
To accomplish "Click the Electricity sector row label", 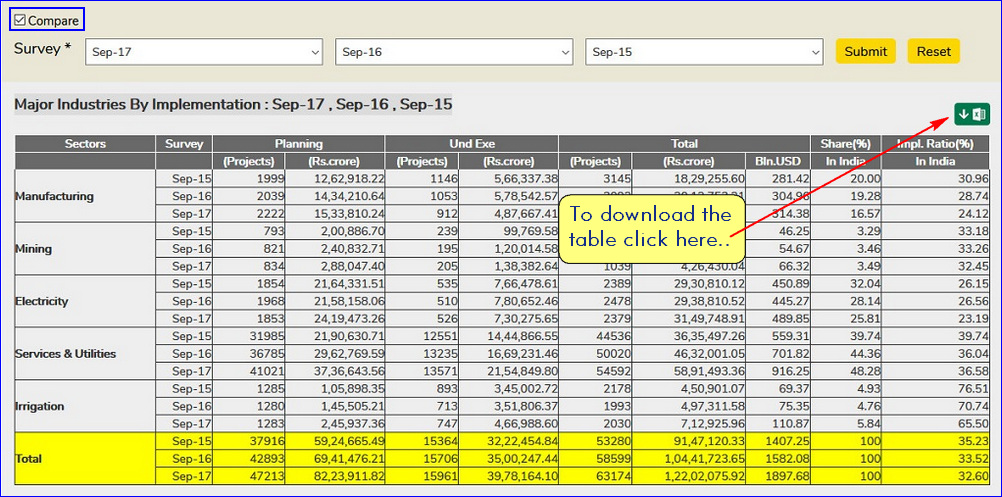I will [43, 301].
